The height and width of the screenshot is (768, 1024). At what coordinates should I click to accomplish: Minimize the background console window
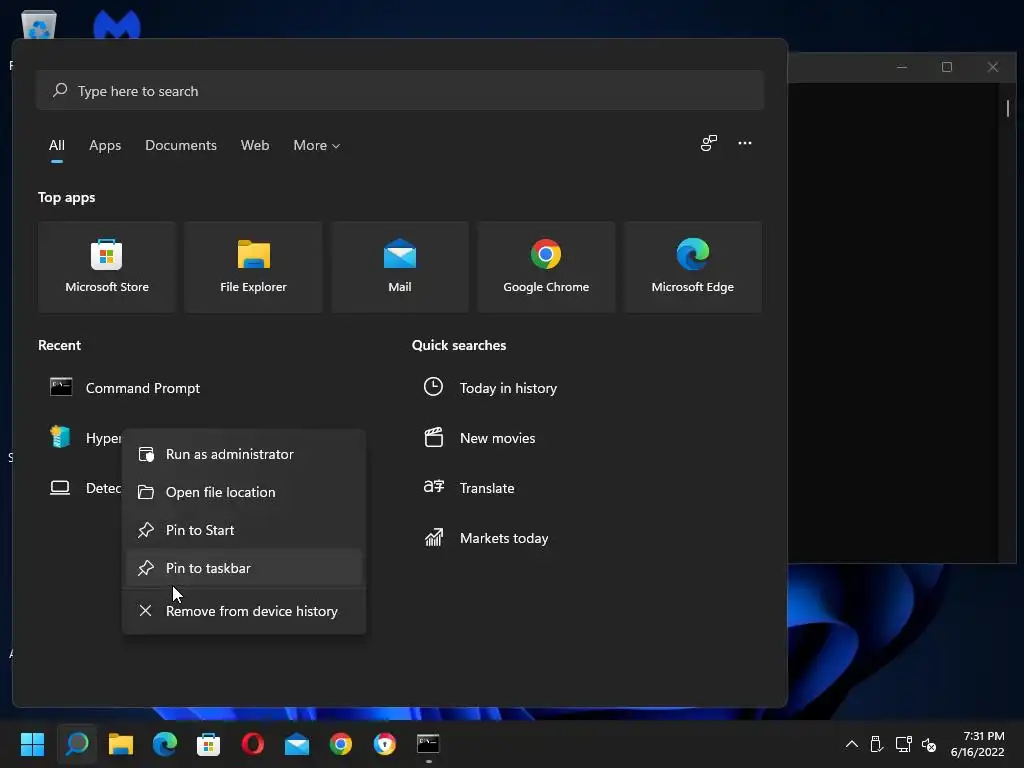tap(902, 67)
